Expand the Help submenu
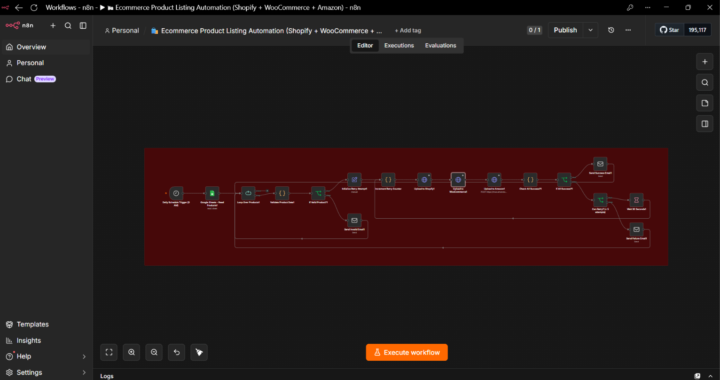720x380 pixels. (84, 357)
